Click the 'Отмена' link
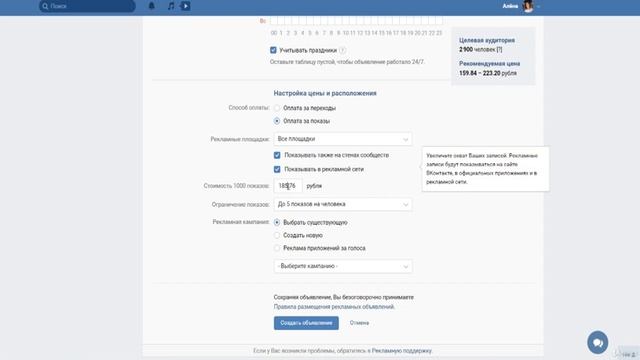640x360 pixels. (359, 323)
